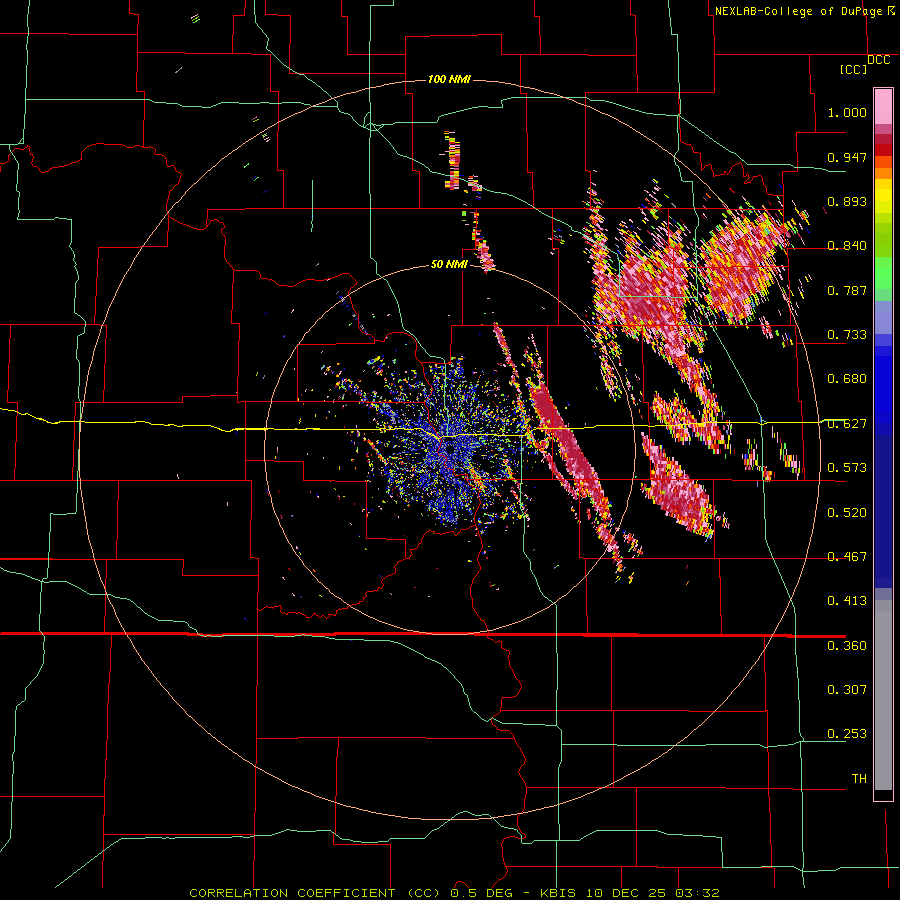This screenshot has height=900, width=900.
Task: Click the 0.893 scale value
Action: point(847,201)
